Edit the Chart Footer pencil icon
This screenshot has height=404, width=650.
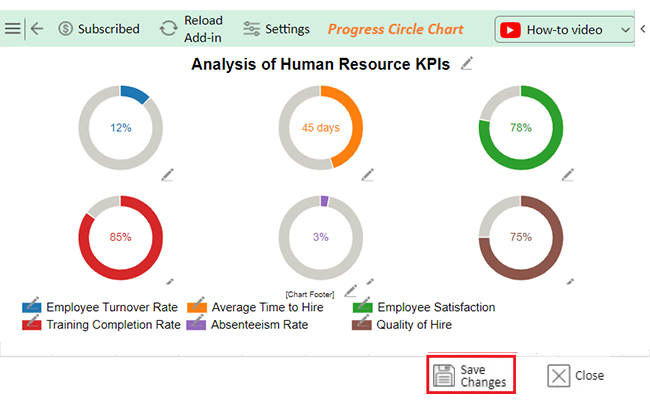(x=351, y=290)
